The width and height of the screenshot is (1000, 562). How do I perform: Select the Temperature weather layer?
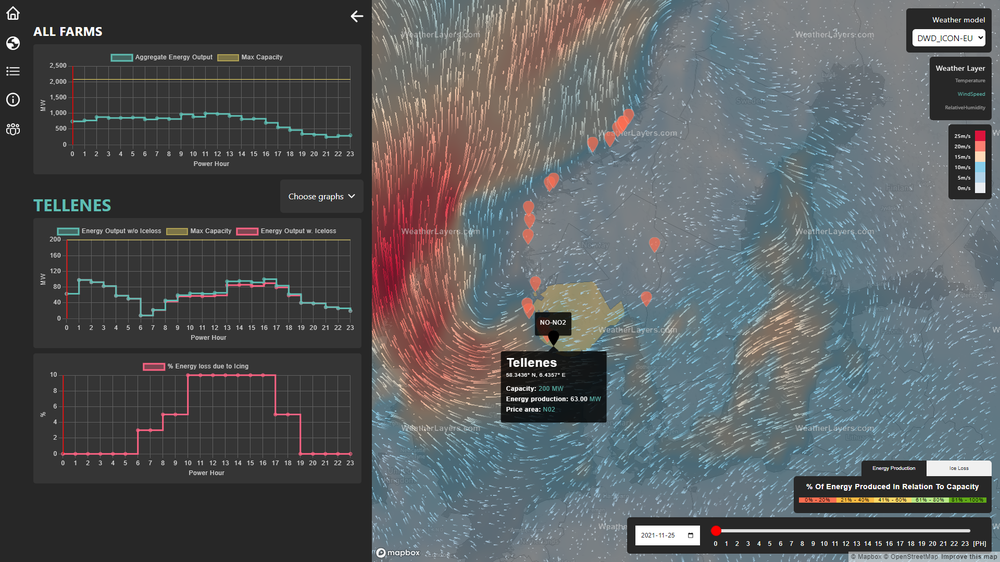(x=969, y=80)
